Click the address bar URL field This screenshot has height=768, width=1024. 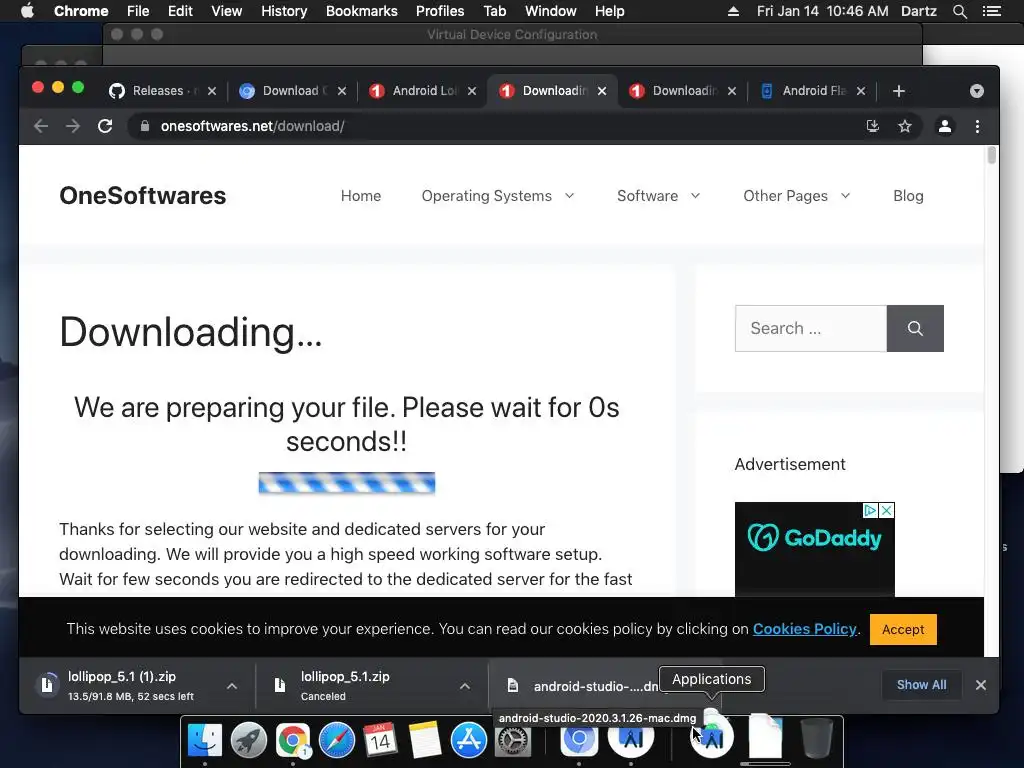(496, 126)
